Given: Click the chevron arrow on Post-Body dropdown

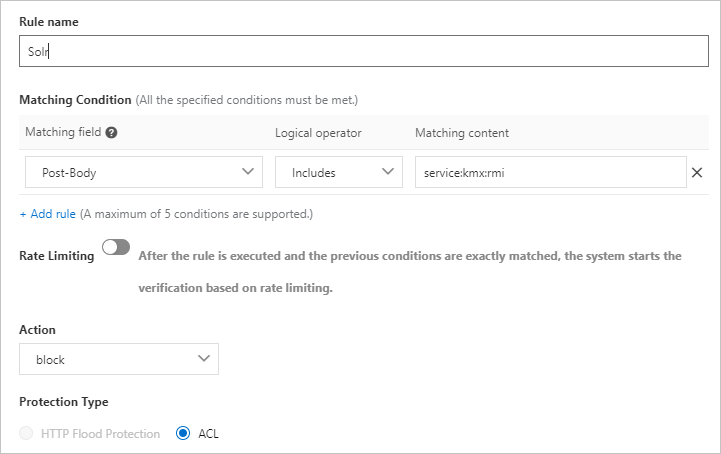Looking at the screenshot, I should click(248, 172).
